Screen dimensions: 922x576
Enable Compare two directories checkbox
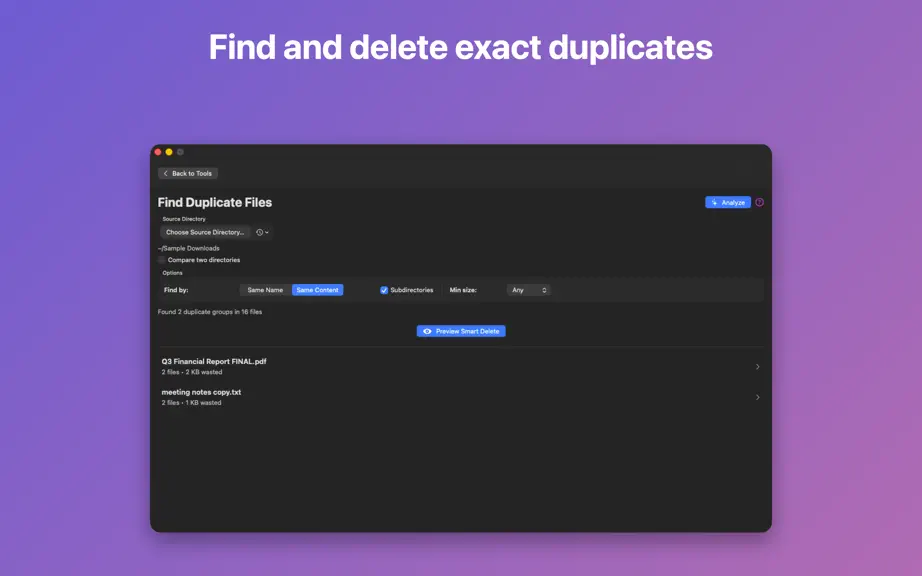coord(162,260)
